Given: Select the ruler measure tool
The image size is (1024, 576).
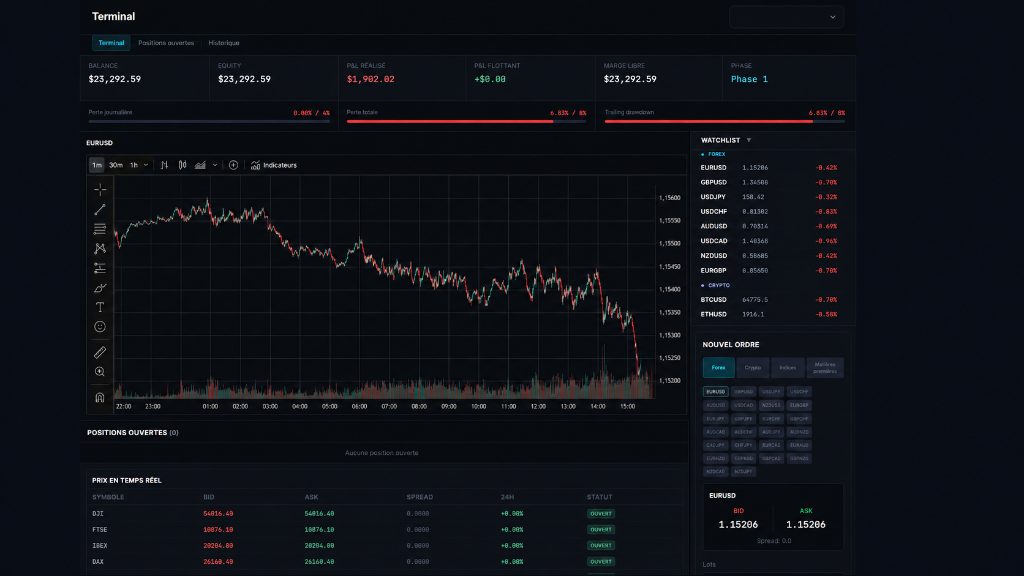Looking at the screenshot, I should coord(100,353).
